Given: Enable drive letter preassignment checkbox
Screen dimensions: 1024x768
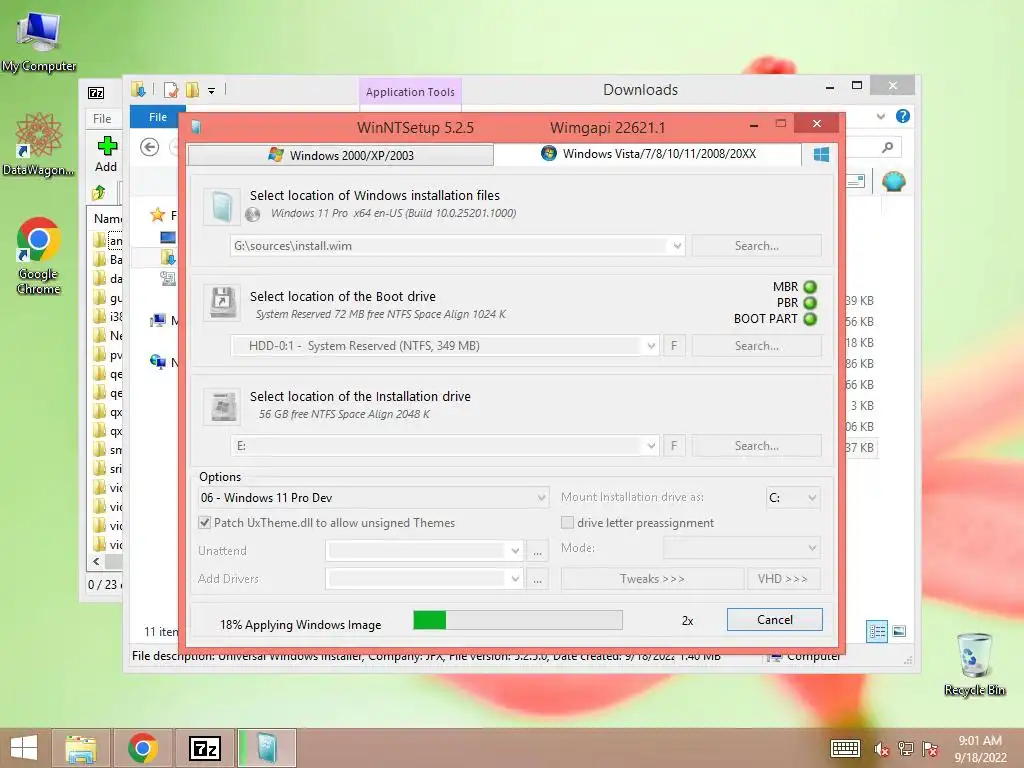Looking at the screenshot, I should point(568,522).
